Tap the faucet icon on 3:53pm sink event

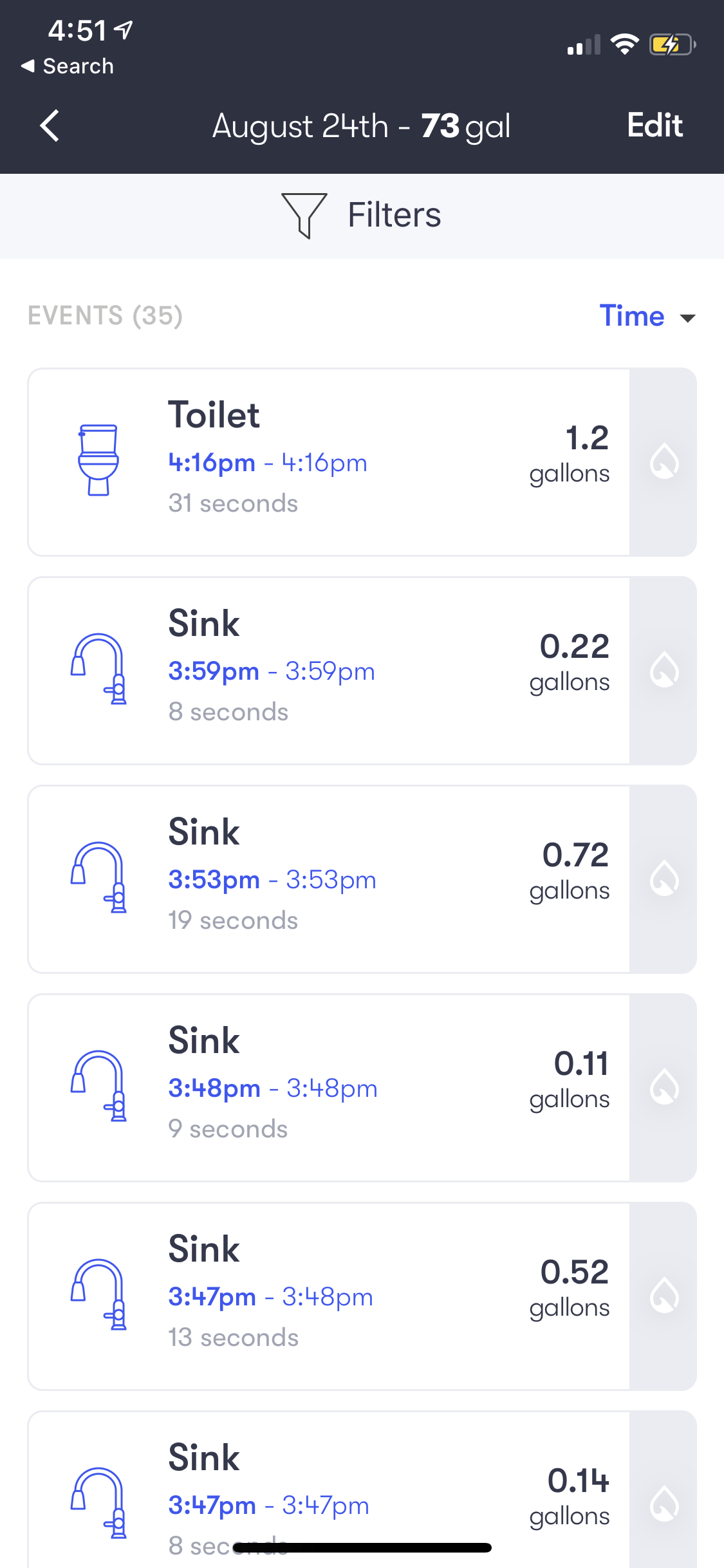click(x=98, y=877)
